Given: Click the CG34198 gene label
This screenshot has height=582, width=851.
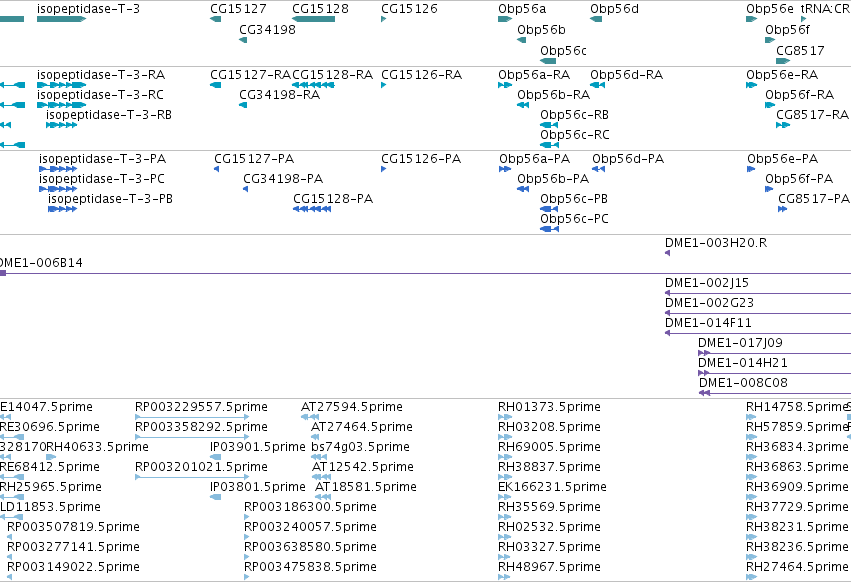Looking at the screenshot, I should tap(268, 29).
